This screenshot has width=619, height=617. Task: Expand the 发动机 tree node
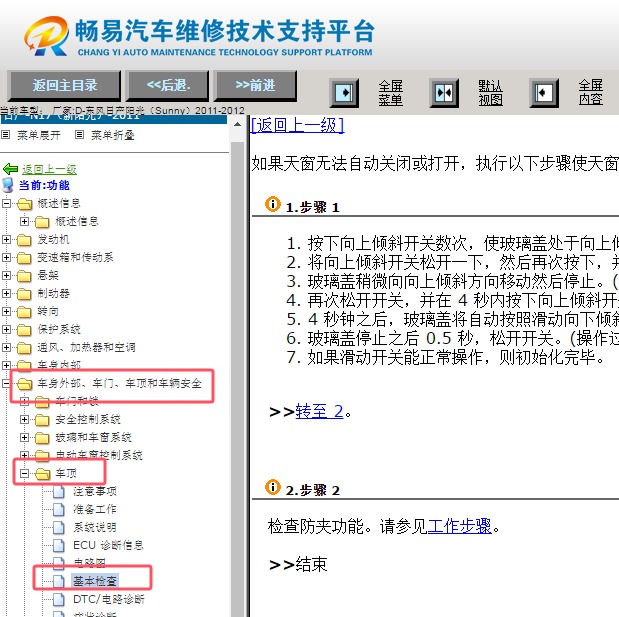pyautogui.click(x=6, y=239)
